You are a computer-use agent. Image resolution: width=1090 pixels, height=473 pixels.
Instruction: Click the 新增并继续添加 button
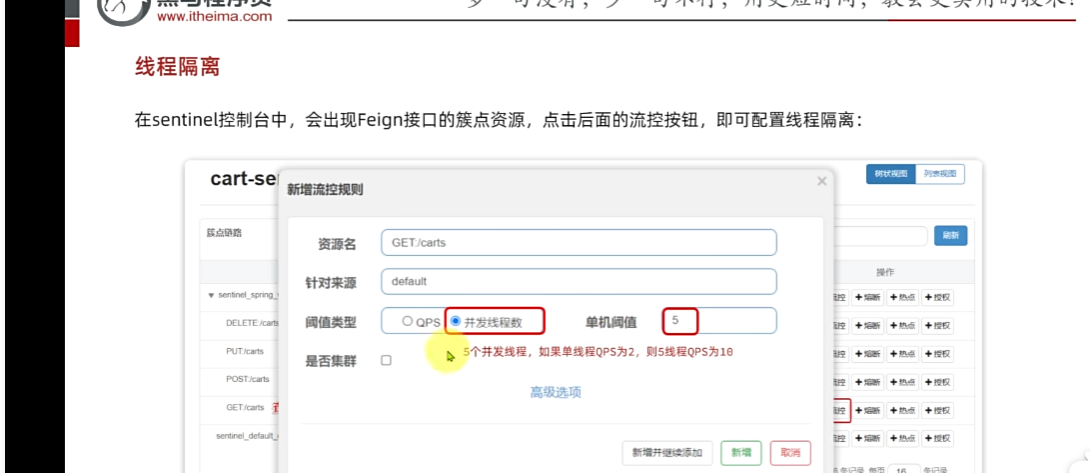click(x=667, y=453)
